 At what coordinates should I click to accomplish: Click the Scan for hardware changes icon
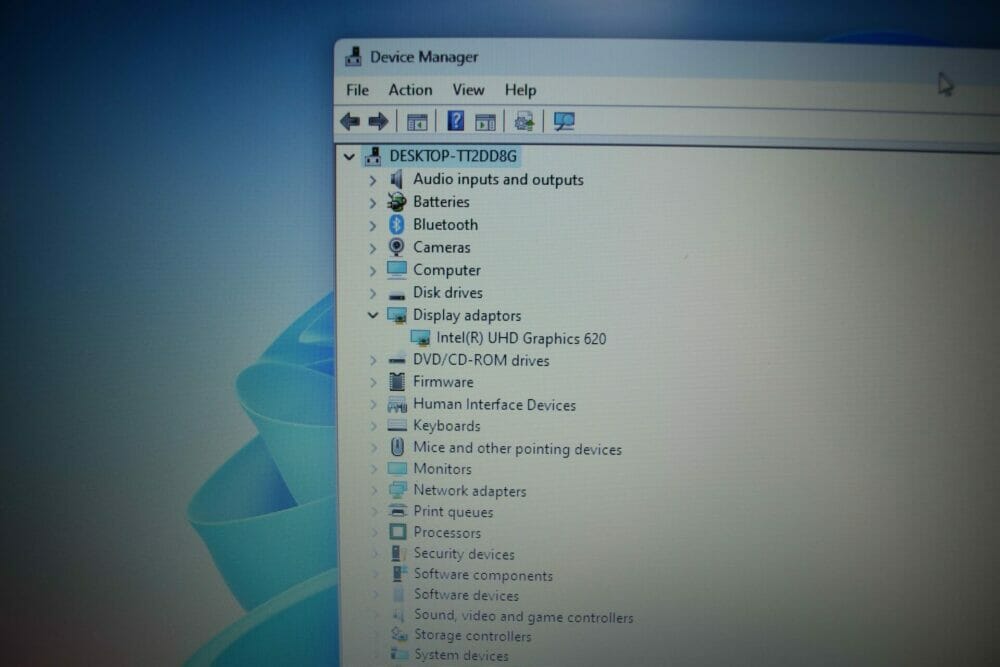[564, 121]
